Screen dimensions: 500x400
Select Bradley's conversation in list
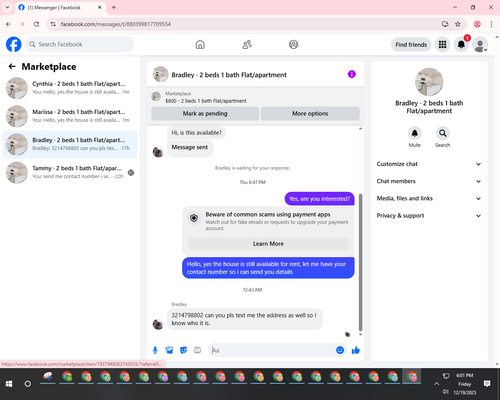70,144
